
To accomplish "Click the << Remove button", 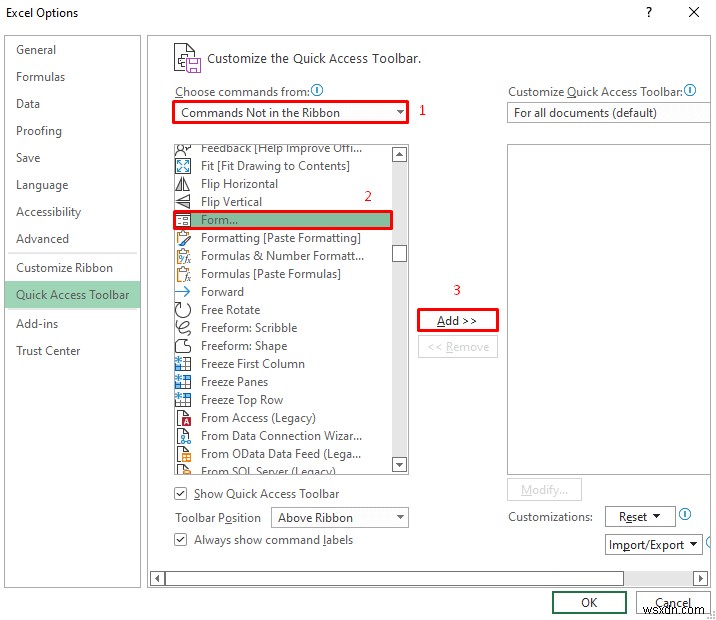I will point(458,347).
